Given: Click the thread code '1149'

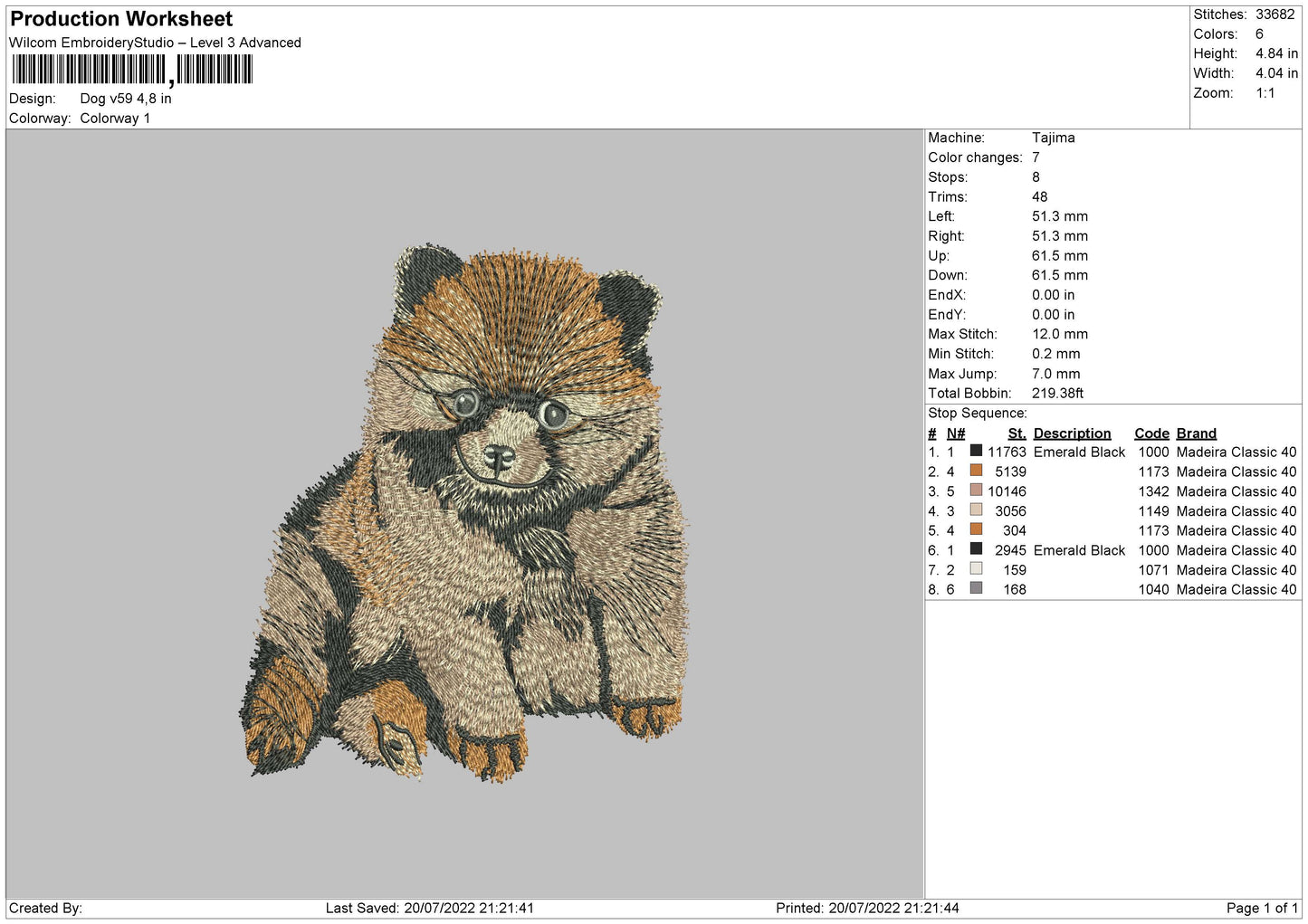Looking at the screenshot, I should [x=1153, y=511].
